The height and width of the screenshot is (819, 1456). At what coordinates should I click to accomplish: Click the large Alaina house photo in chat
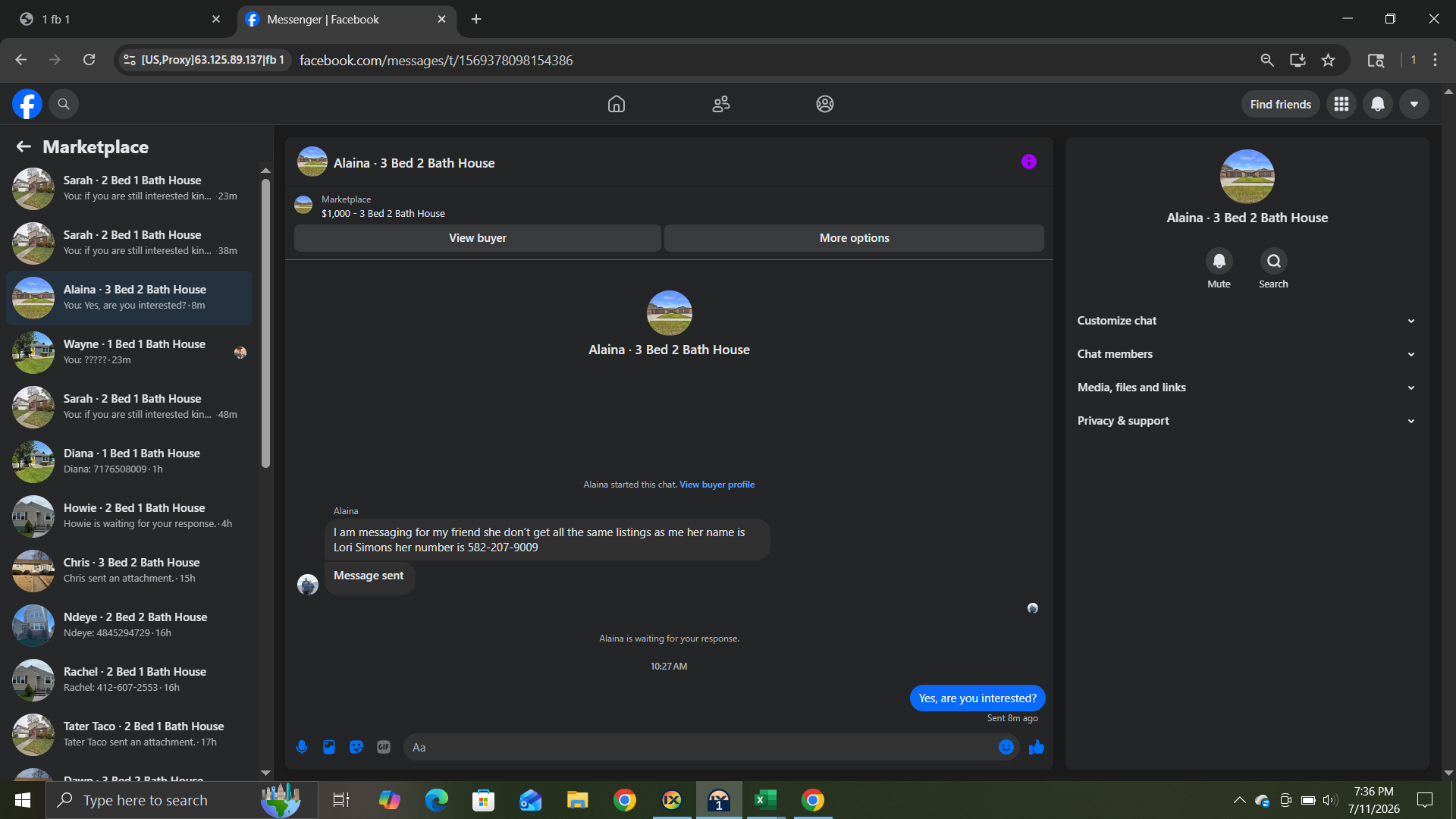tap(669, 313)
